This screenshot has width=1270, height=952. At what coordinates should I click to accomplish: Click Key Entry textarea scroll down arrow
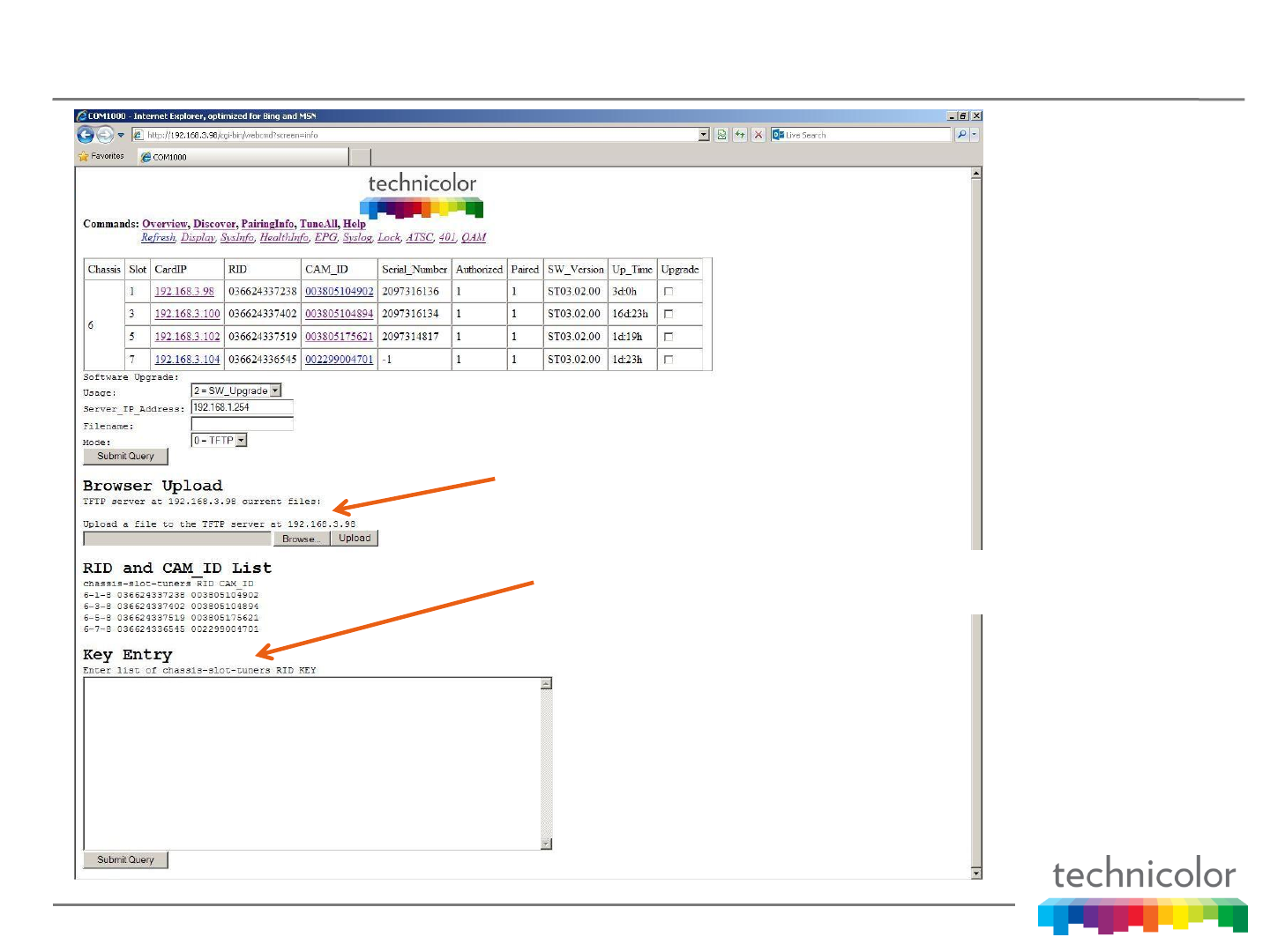click(x=546, y=844)
